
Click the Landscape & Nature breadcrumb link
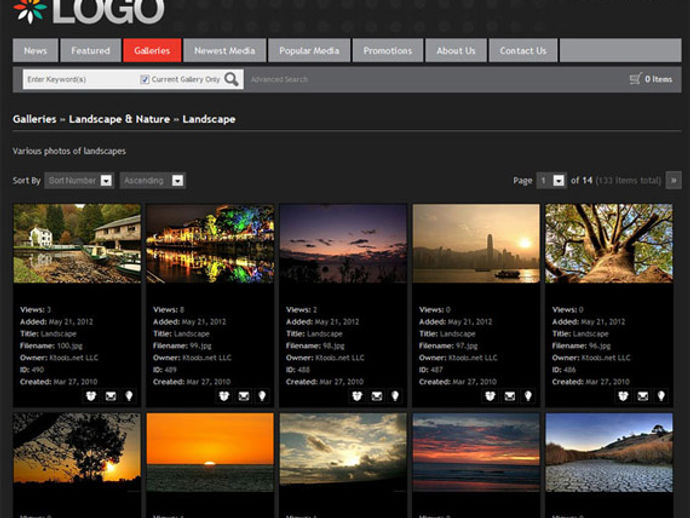pos(119,119)
